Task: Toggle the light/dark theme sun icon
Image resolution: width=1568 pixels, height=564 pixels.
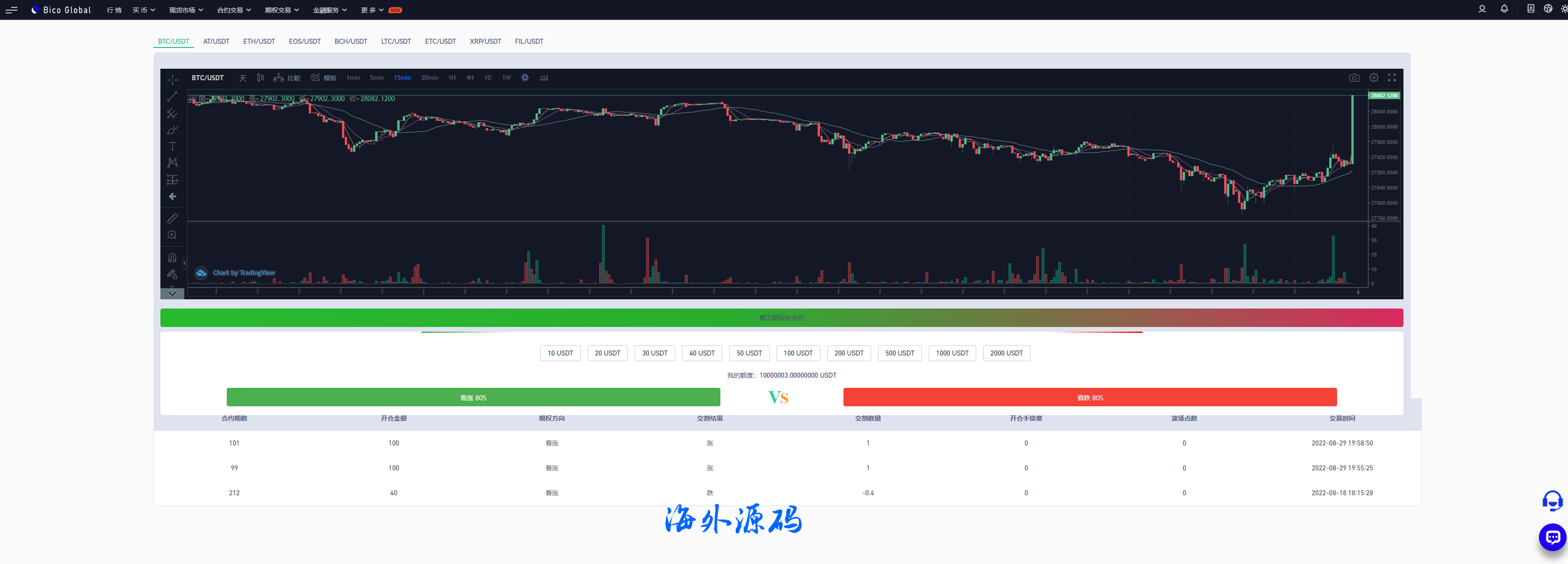Action: (x=1564, y=9)
